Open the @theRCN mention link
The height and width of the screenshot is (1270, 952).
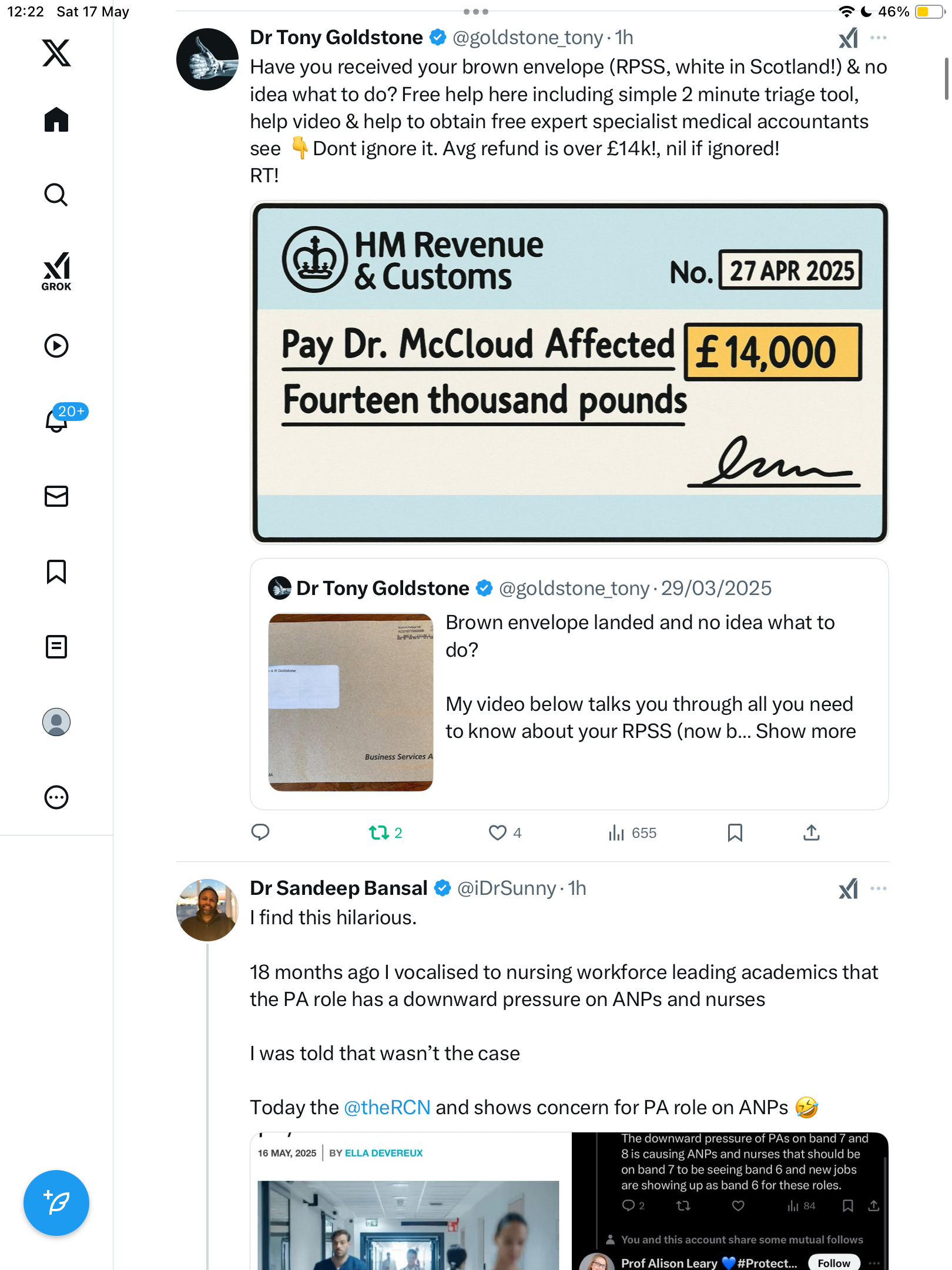click(x=387, y=1108)
